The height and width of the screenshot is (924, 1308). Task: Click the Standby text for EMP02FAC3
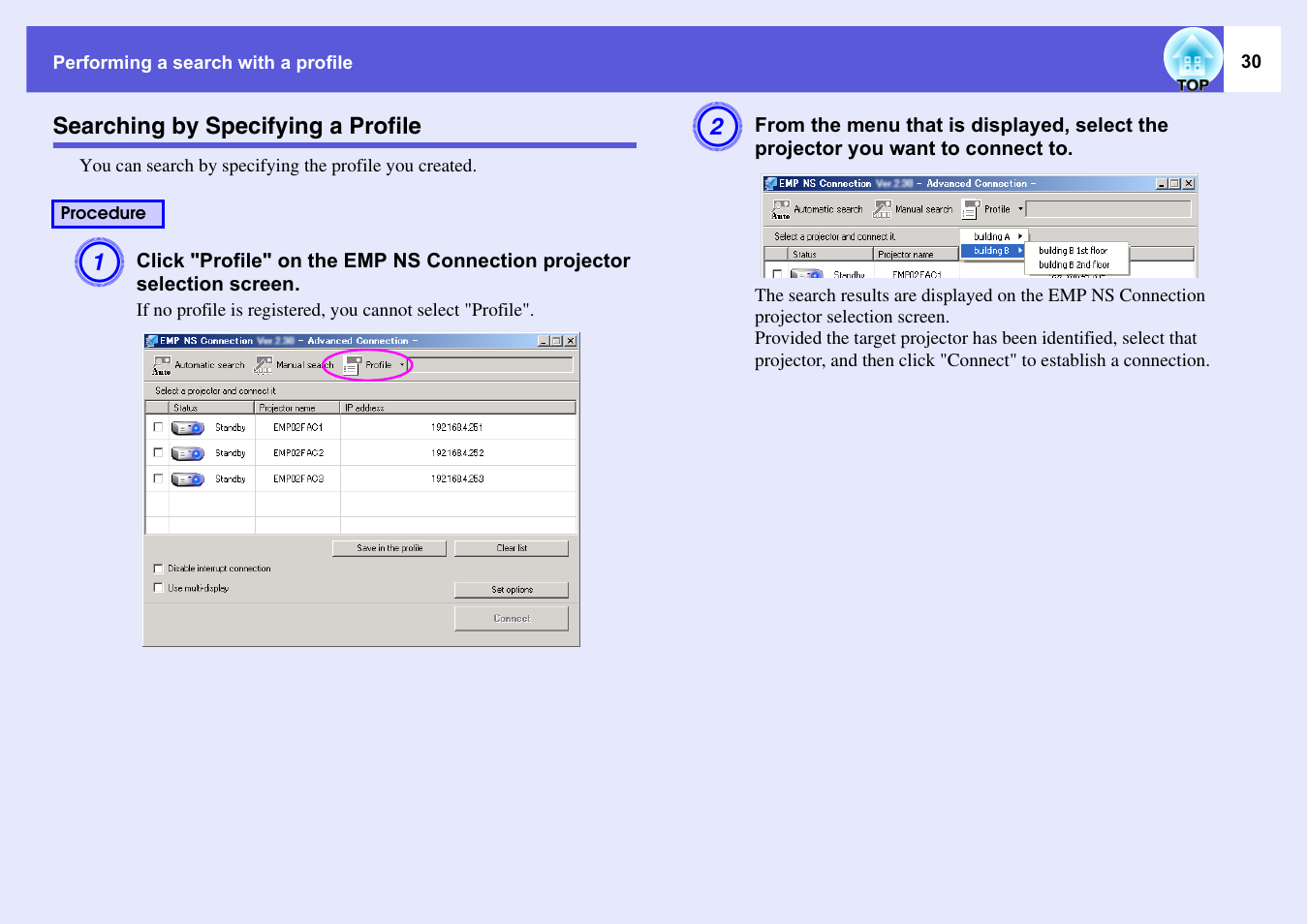231,479
